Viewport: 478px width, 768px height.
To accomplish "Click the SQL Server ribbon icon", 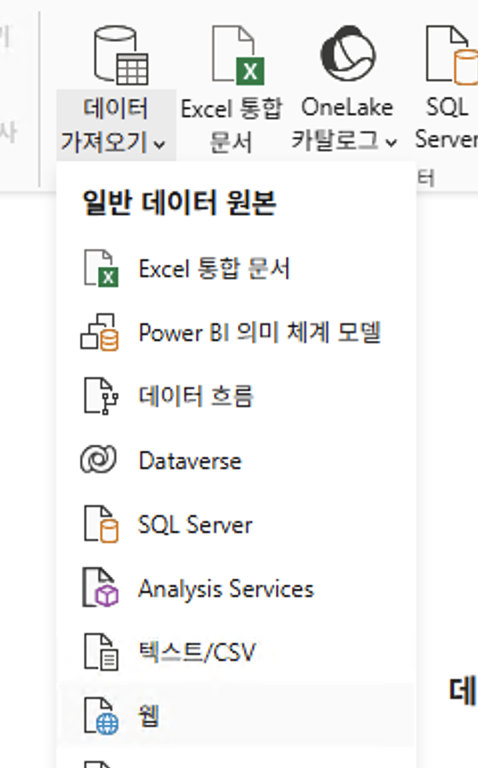I will pyautogui.click(x=452, y=55).
